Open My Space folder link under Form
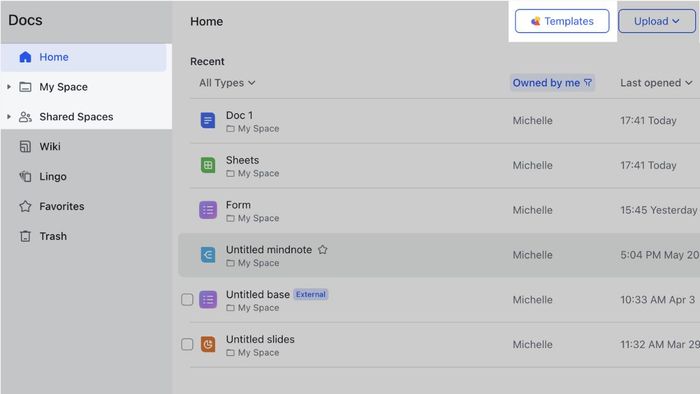This screenshot has width=700, height=394. [253, 219]
